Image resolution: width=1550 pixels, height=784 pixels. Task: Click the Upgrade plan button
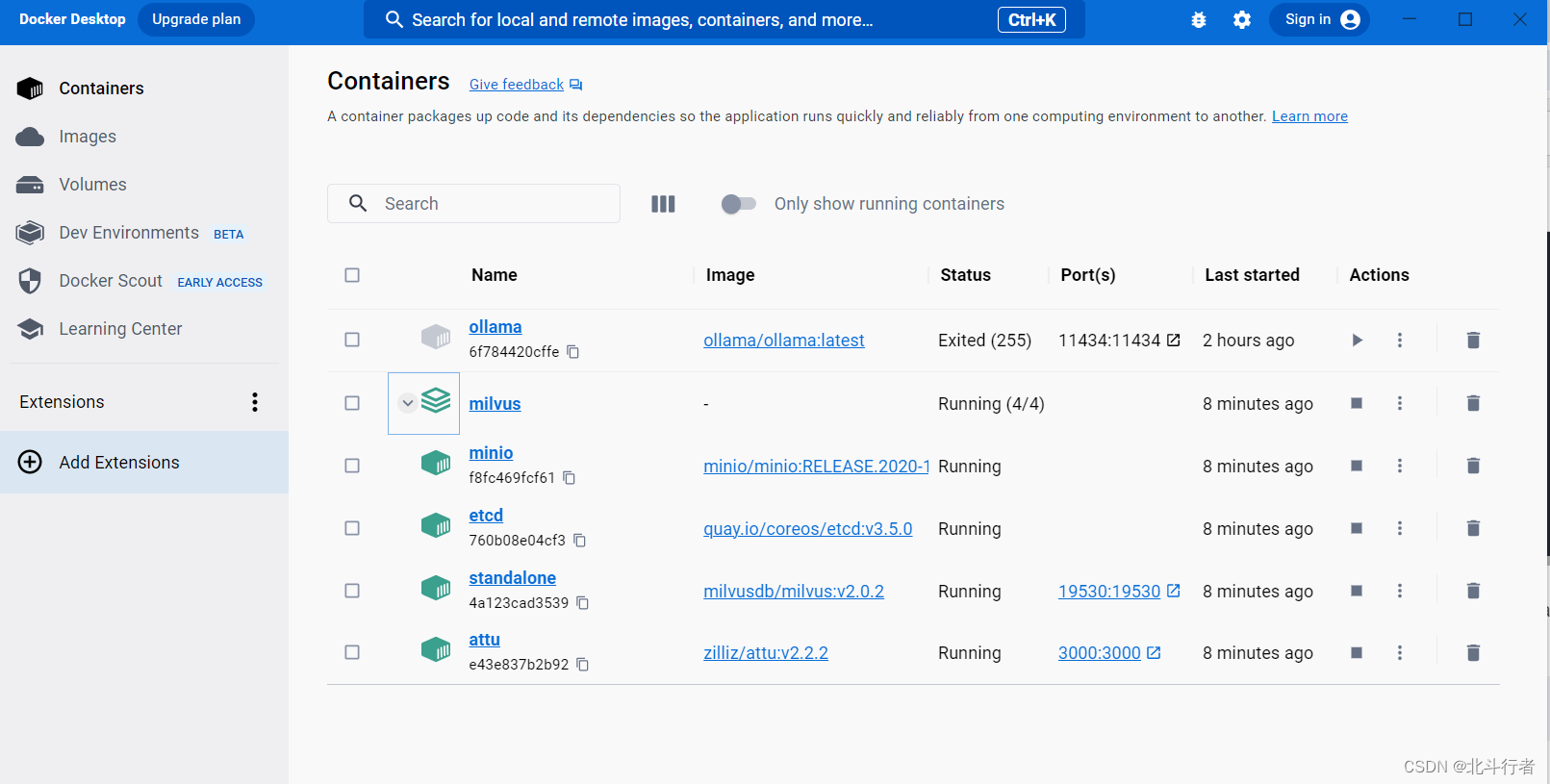(x=196, y=19)
